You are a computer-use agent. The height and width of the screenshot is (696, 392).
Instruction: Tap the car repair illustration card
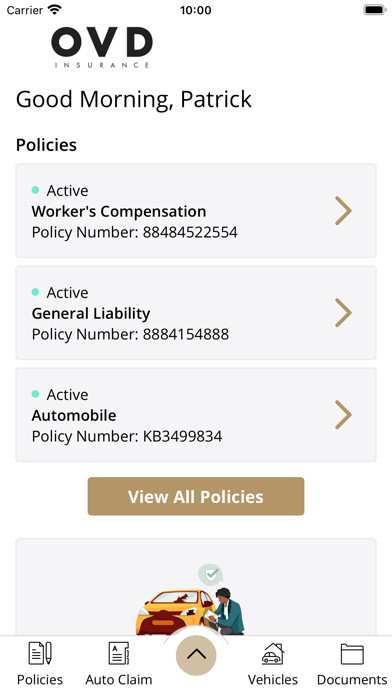[x=196, y=587]
